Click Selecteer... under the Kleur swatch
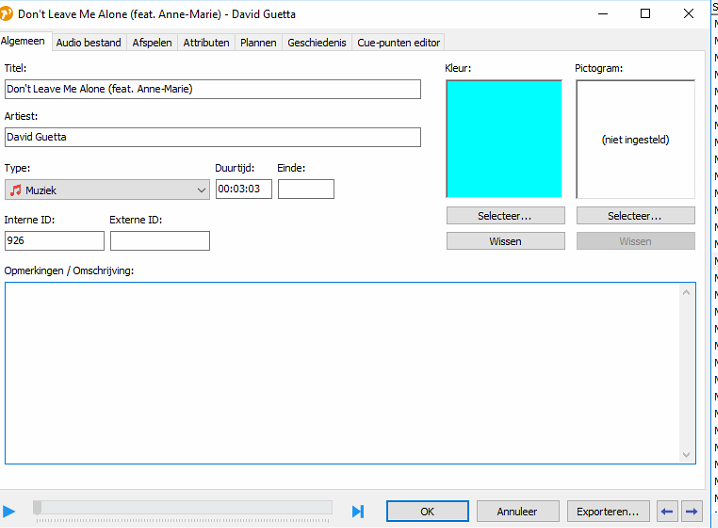718x528 pixels. pos(505,216)
